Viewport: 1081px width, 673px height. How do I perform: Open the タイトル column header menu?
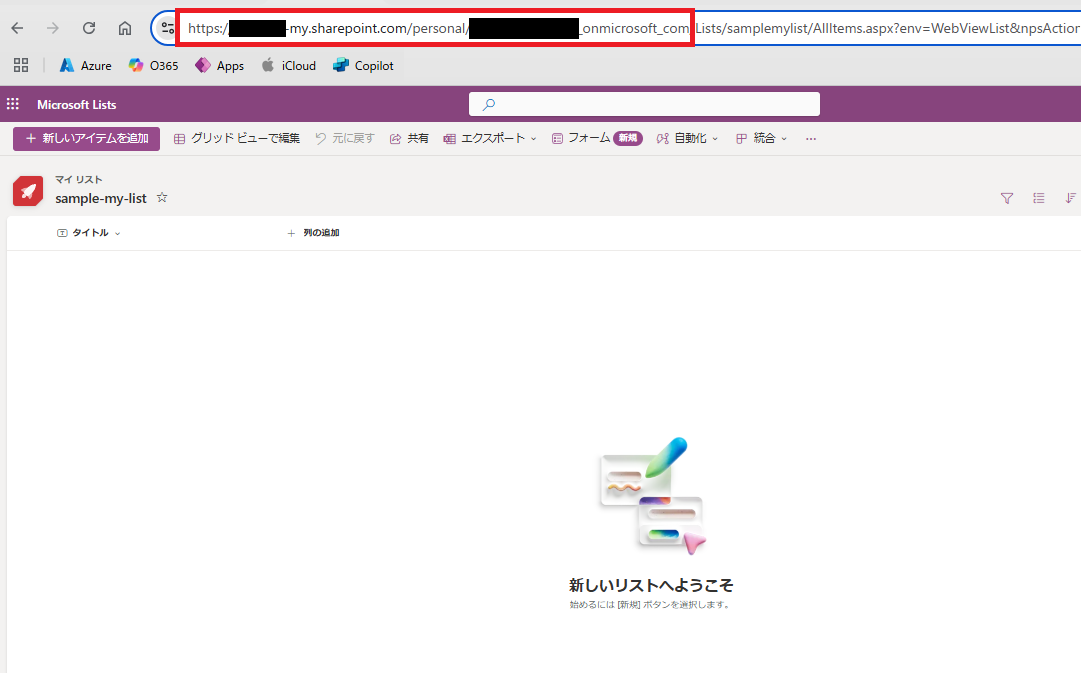[90, 233]
